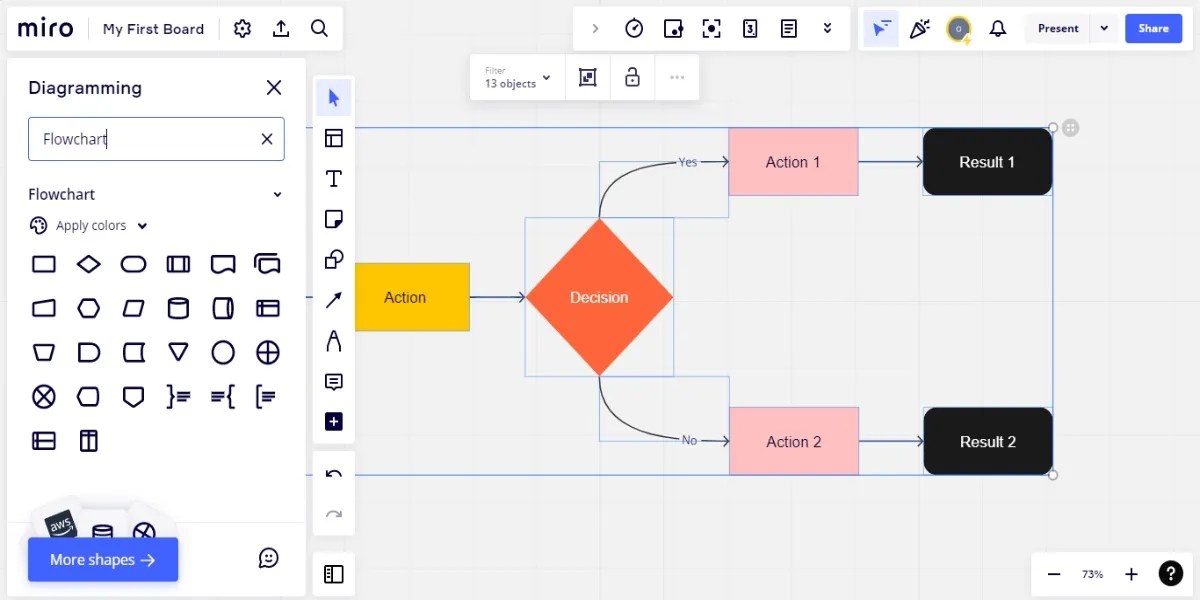Open the Present dropdown arrow

tap(1104, 28)
